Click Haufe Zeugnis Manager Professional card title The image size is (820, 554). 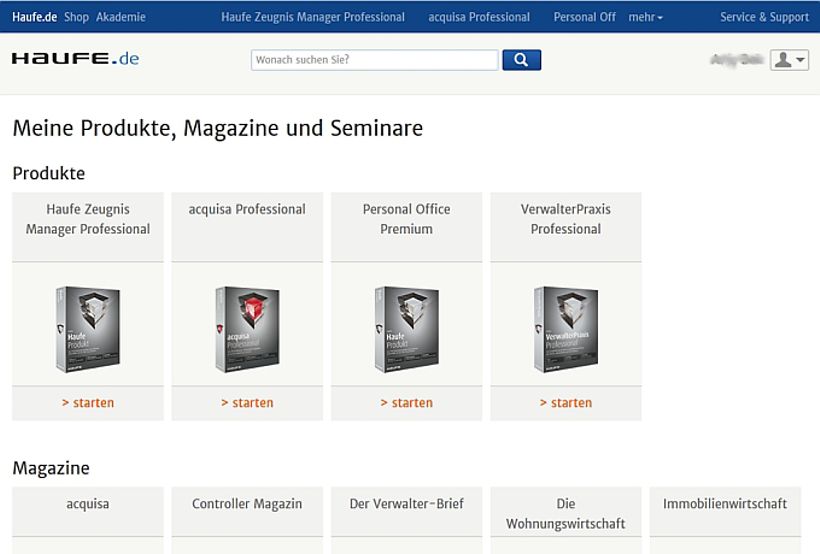[88, 219]
